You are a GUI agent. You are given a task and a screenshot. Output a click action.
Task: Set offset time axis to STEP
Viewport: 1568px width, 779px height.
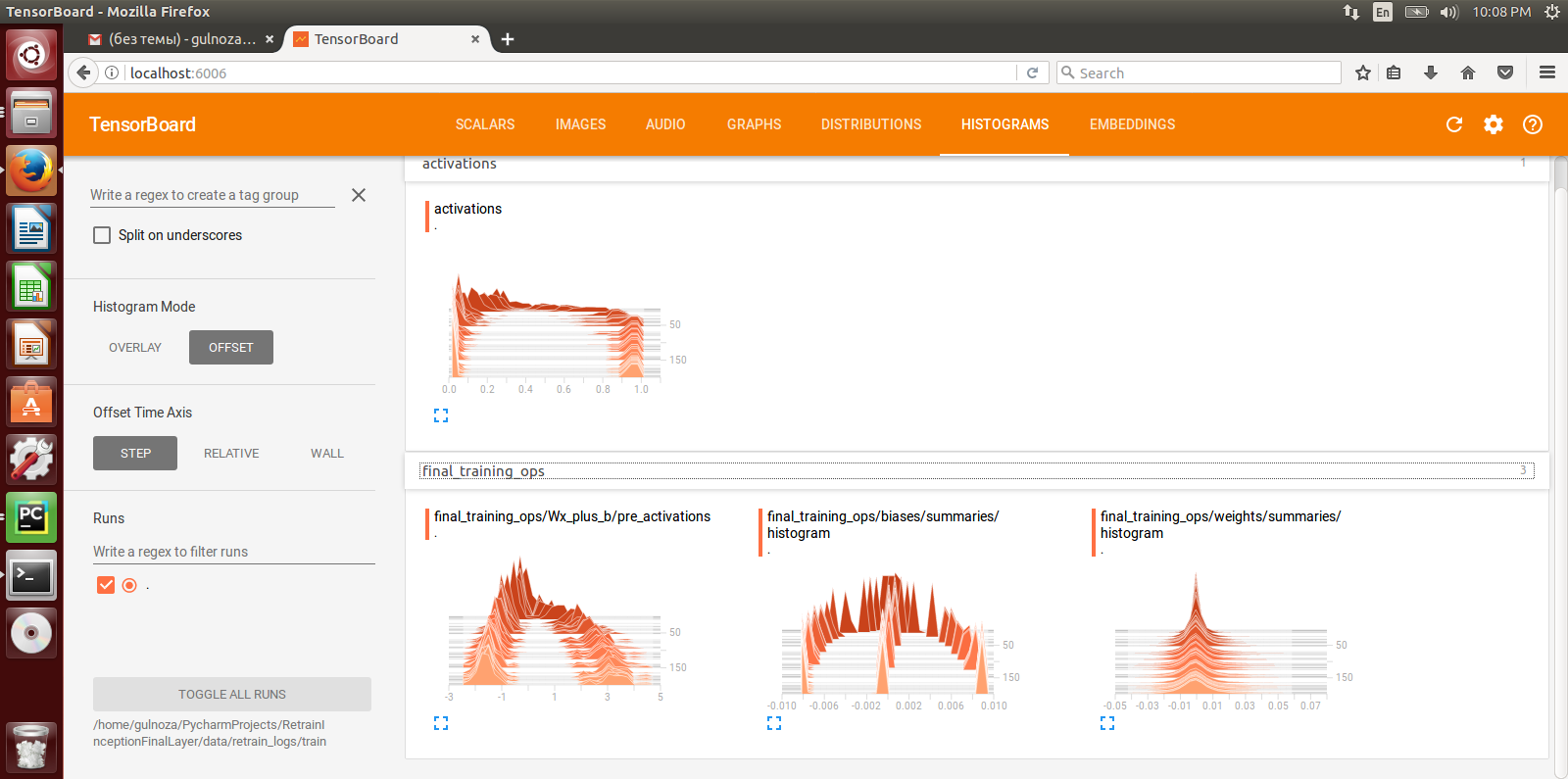click(x=135, y=454)
